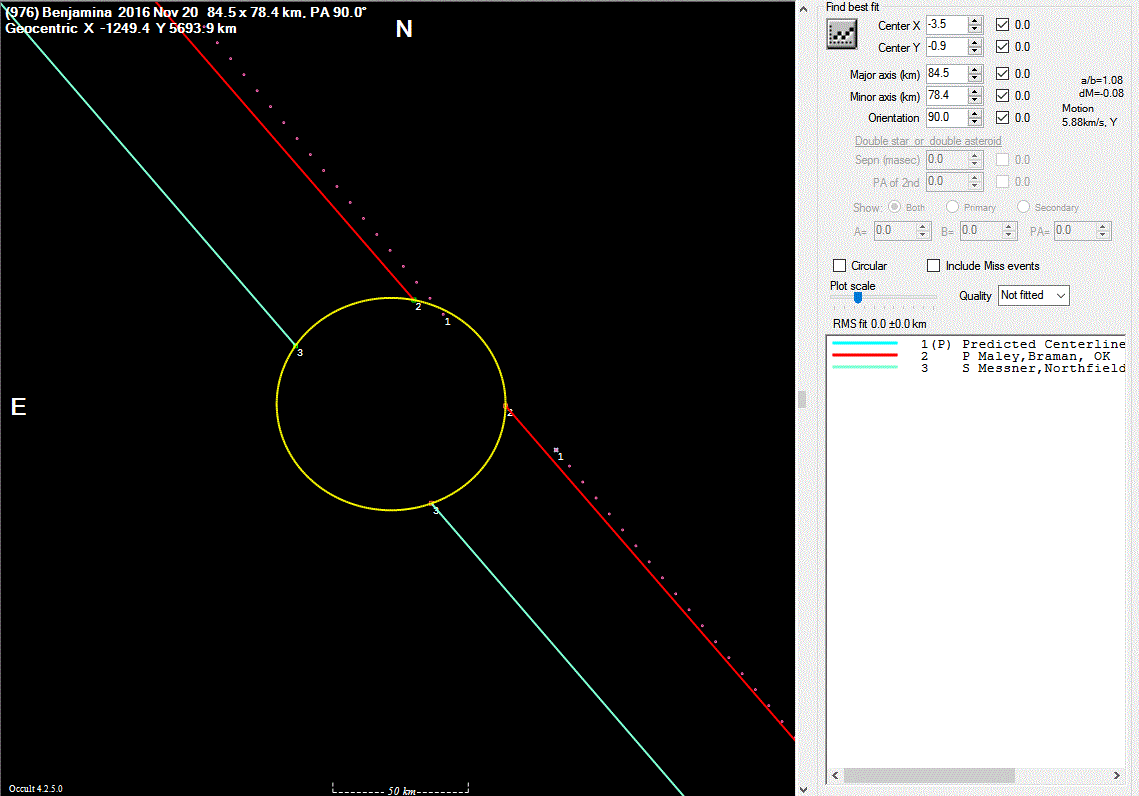Enable the Circular checkbox
1139x796 pixels.
tap(840, 266)
